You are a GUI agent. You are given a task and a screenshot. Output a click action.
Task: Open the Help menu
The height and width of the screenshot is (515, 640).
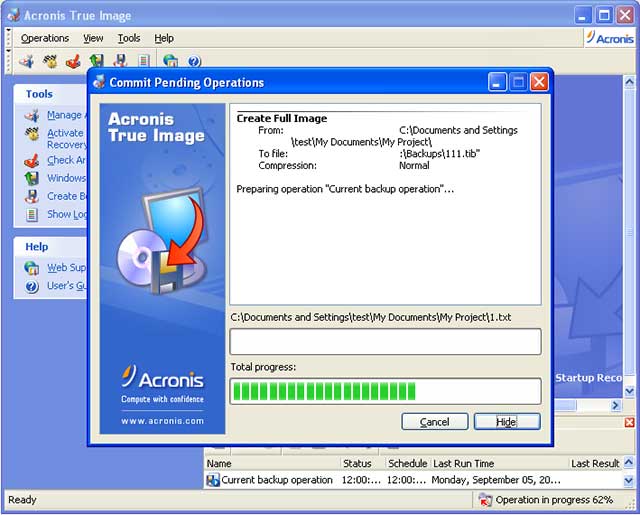click(x=164, y=38)
